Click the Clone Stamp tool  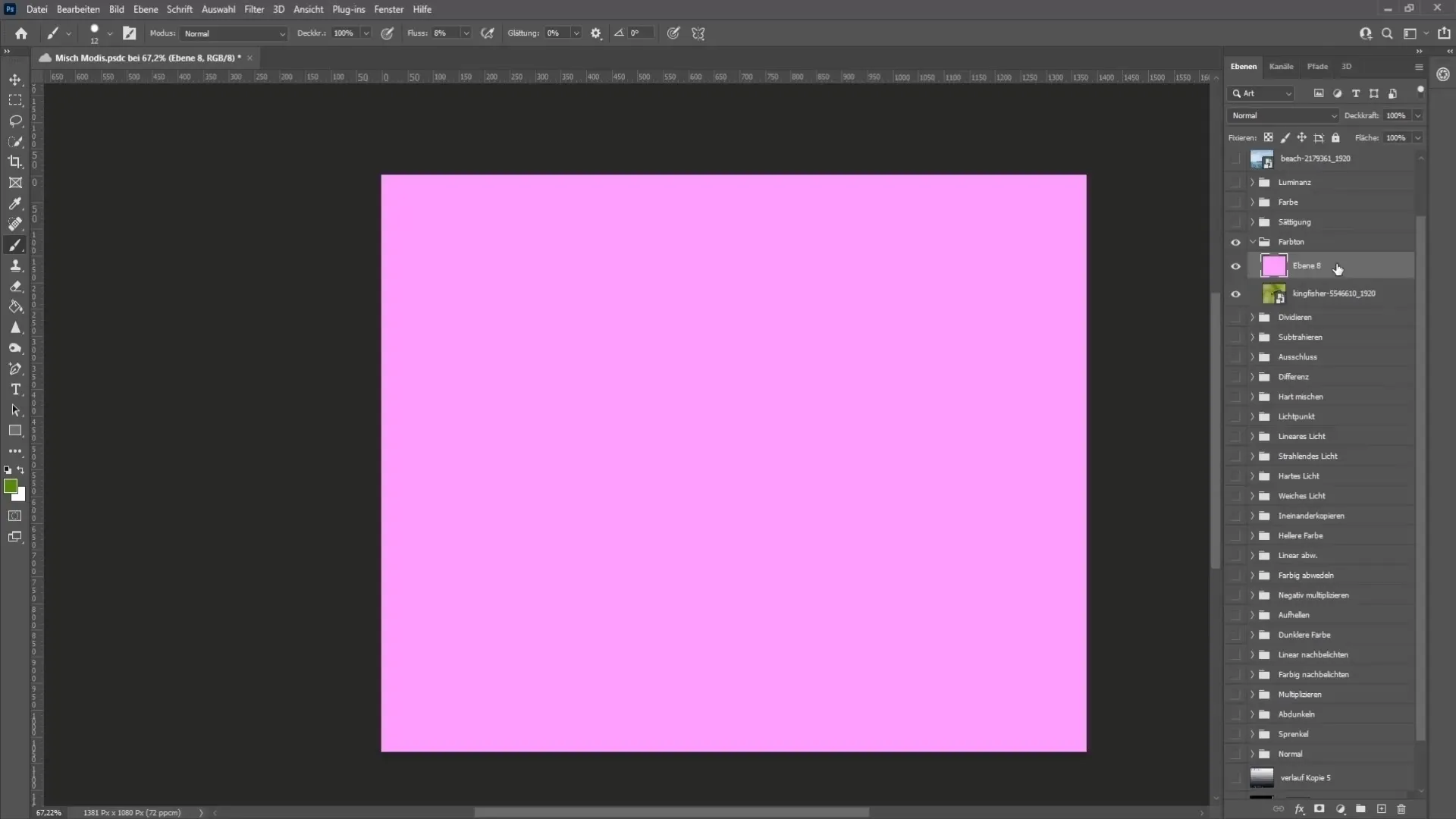click(15, 266)
